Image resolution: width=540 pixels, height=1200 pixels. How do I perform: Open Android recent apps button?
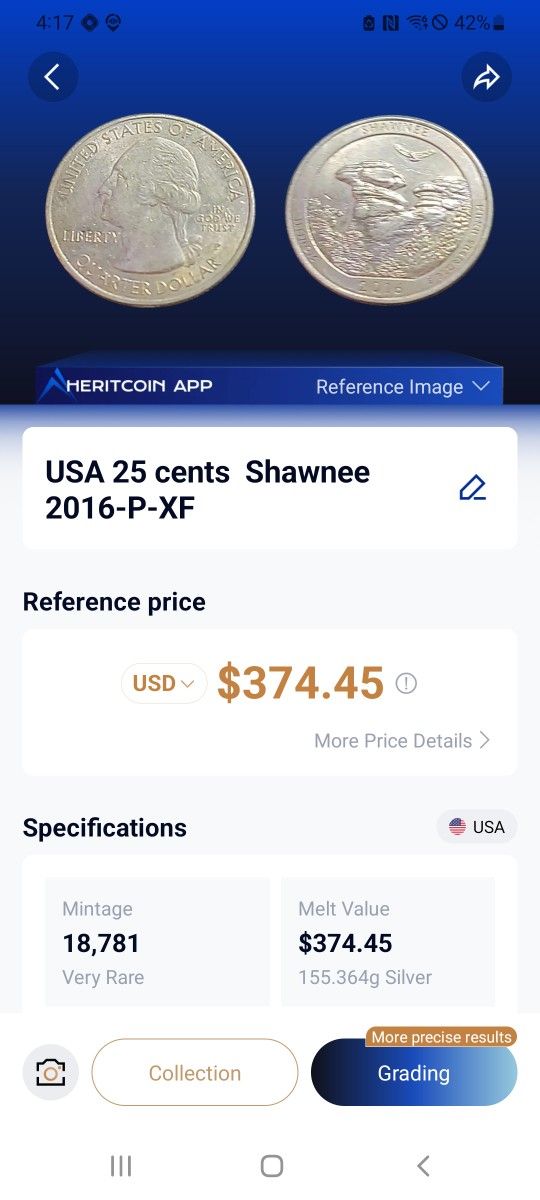[121, 1165]
